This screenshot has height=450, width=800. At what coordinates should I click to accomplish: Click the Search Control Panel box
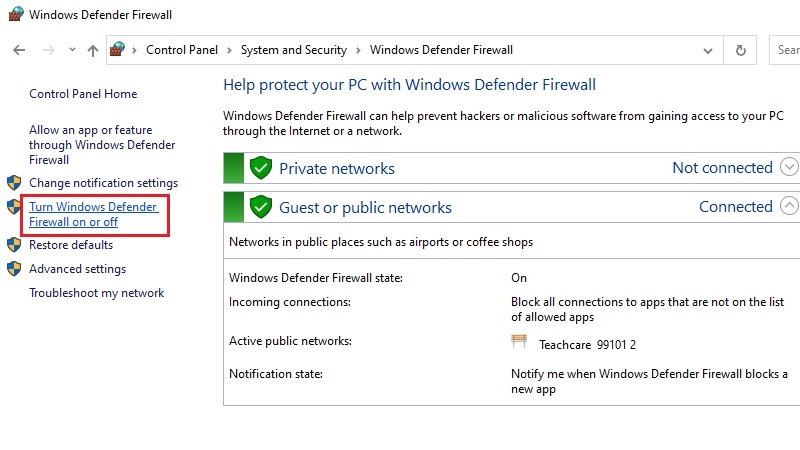(787, 50)
